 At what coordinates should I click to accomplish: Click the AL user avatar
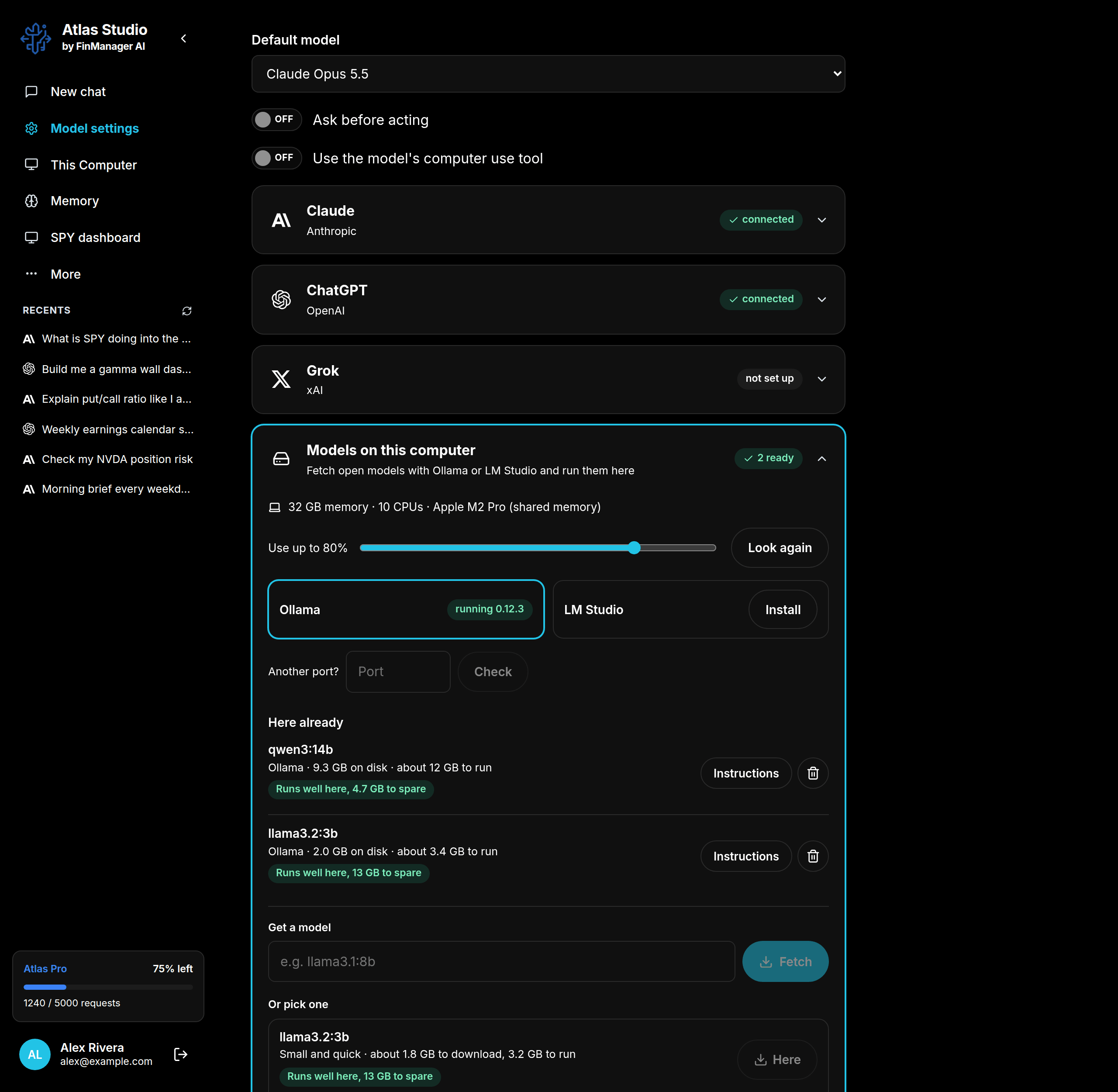tap(35, 1054)
